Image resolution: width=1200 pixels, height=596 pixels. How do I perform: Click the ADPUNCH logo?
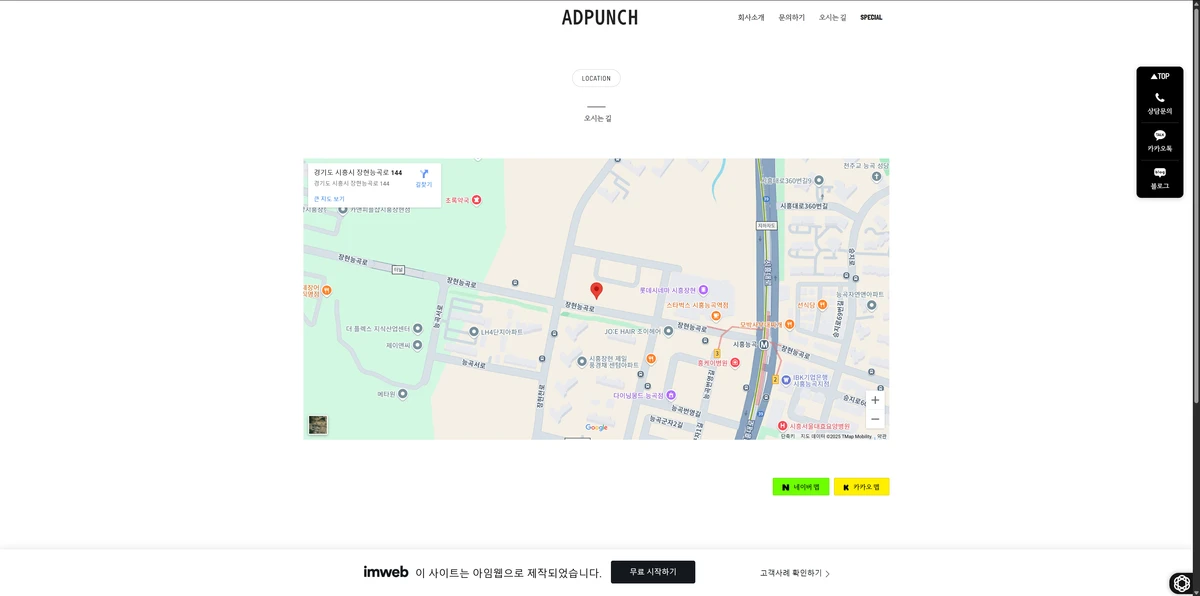coord(600,17)
